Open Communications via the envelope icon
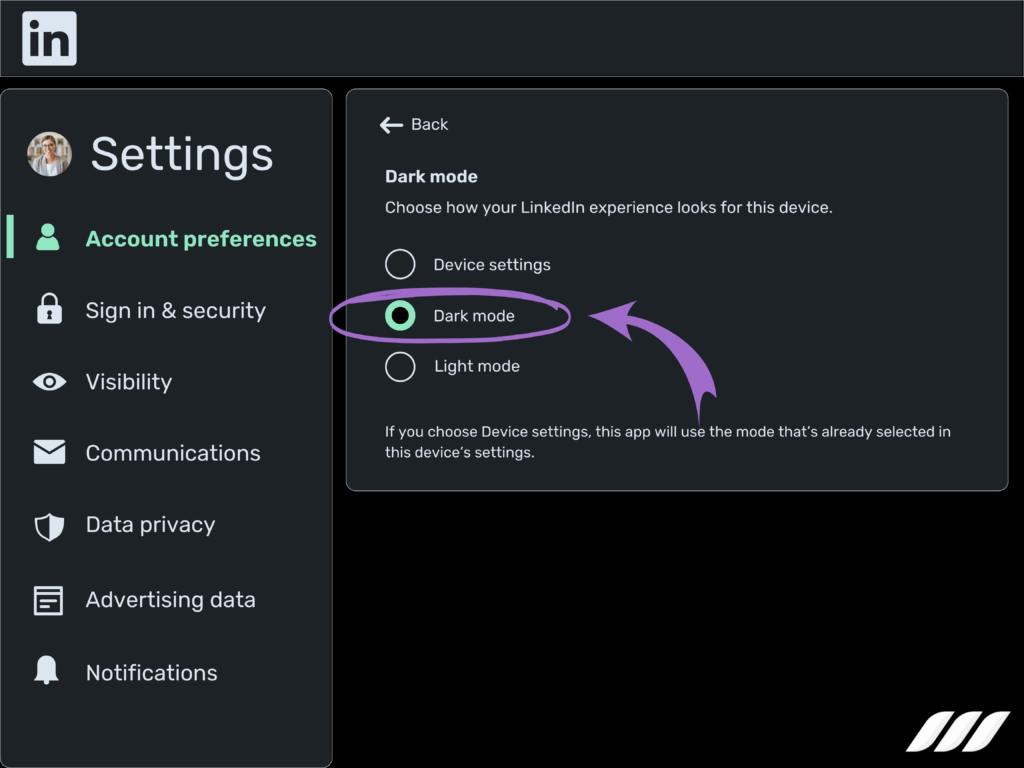This screenshot has height=768, width=1024. [x=48, y=452]
